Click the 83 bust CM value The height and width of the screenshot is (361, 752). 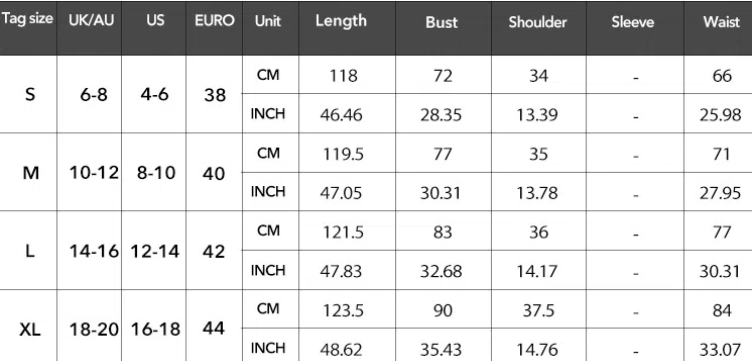[442, 233]
